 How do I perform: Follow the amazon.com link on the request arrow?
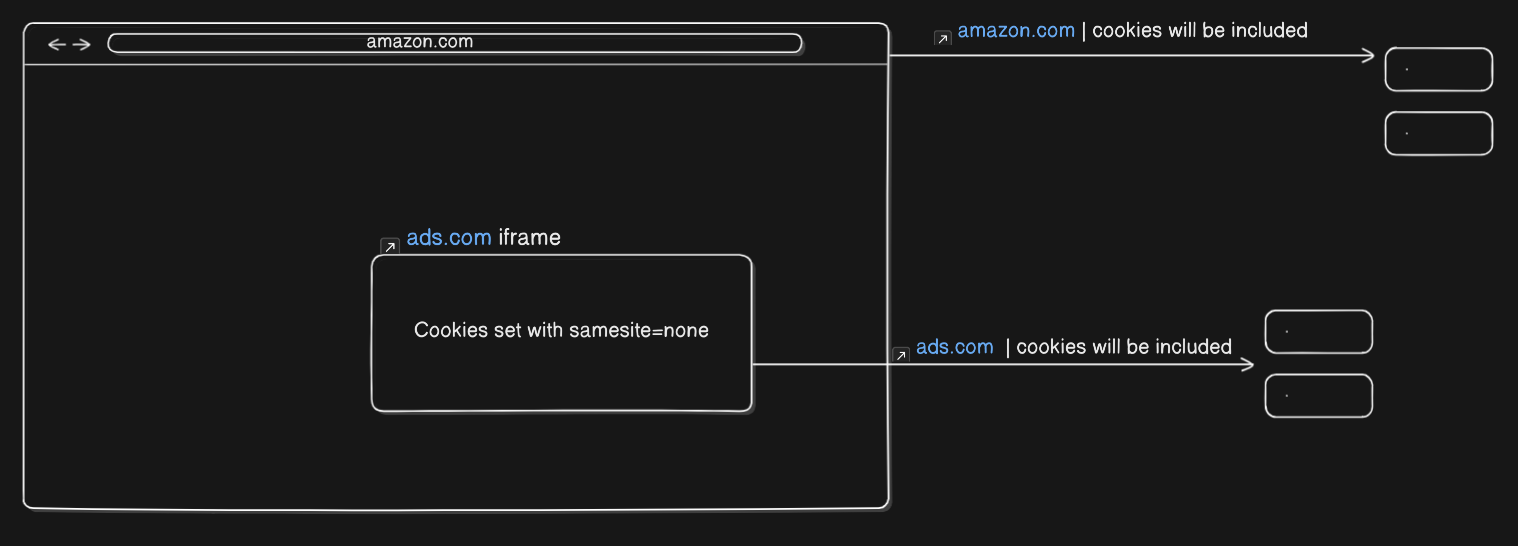pos(1016,30)
